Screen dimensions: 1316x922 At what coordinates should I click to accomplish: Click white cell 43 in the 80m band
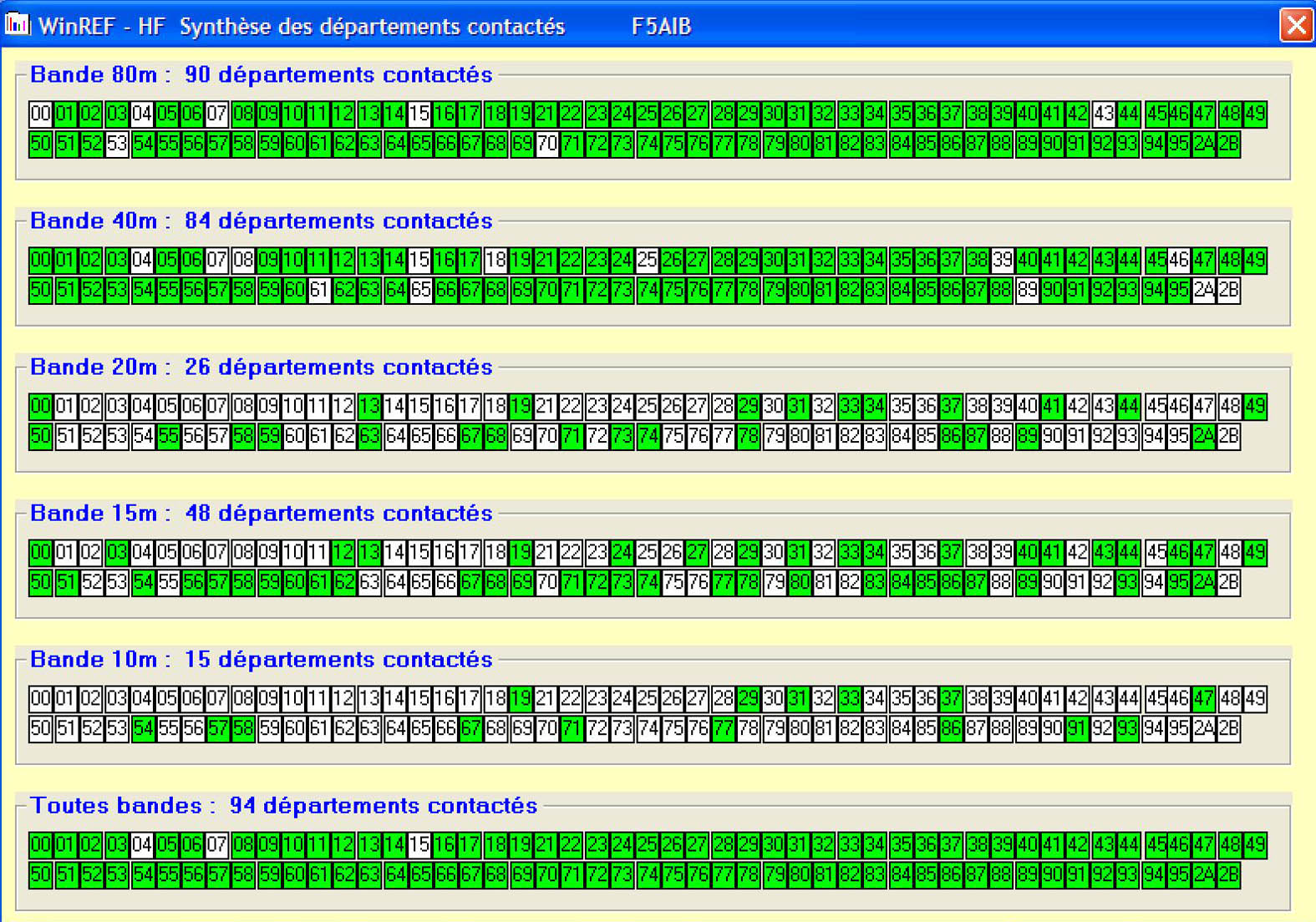[x=1103, y=114]
